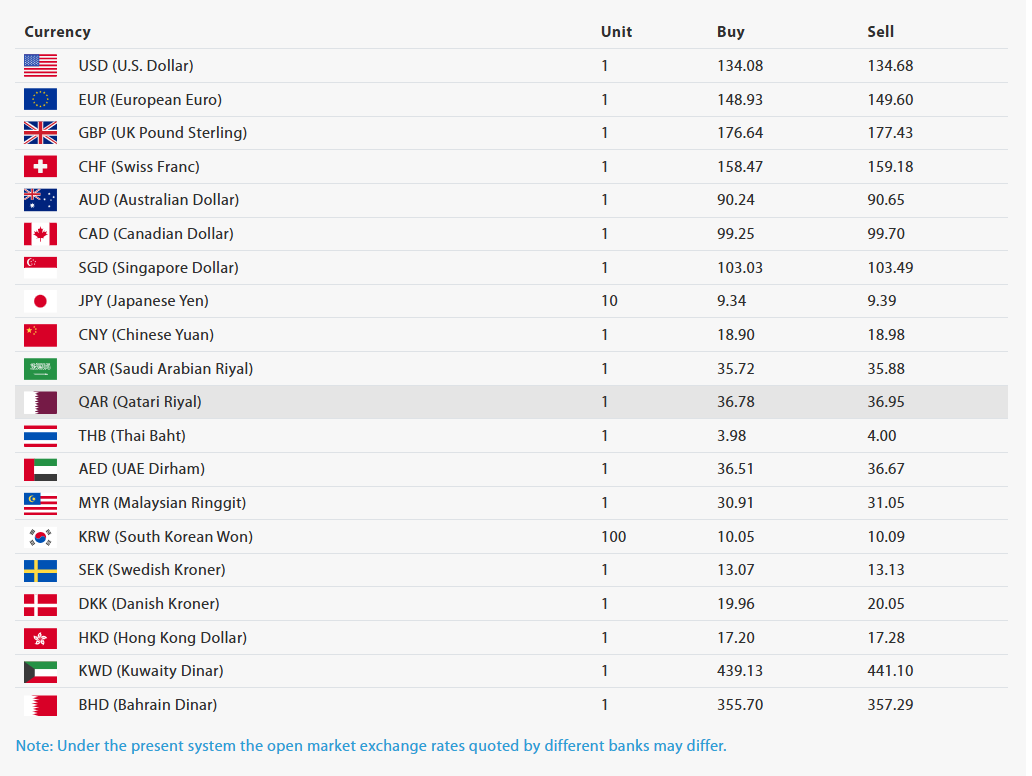Click QAR buy rate 36.78
1032x776 pixels.
pos(736,402)
